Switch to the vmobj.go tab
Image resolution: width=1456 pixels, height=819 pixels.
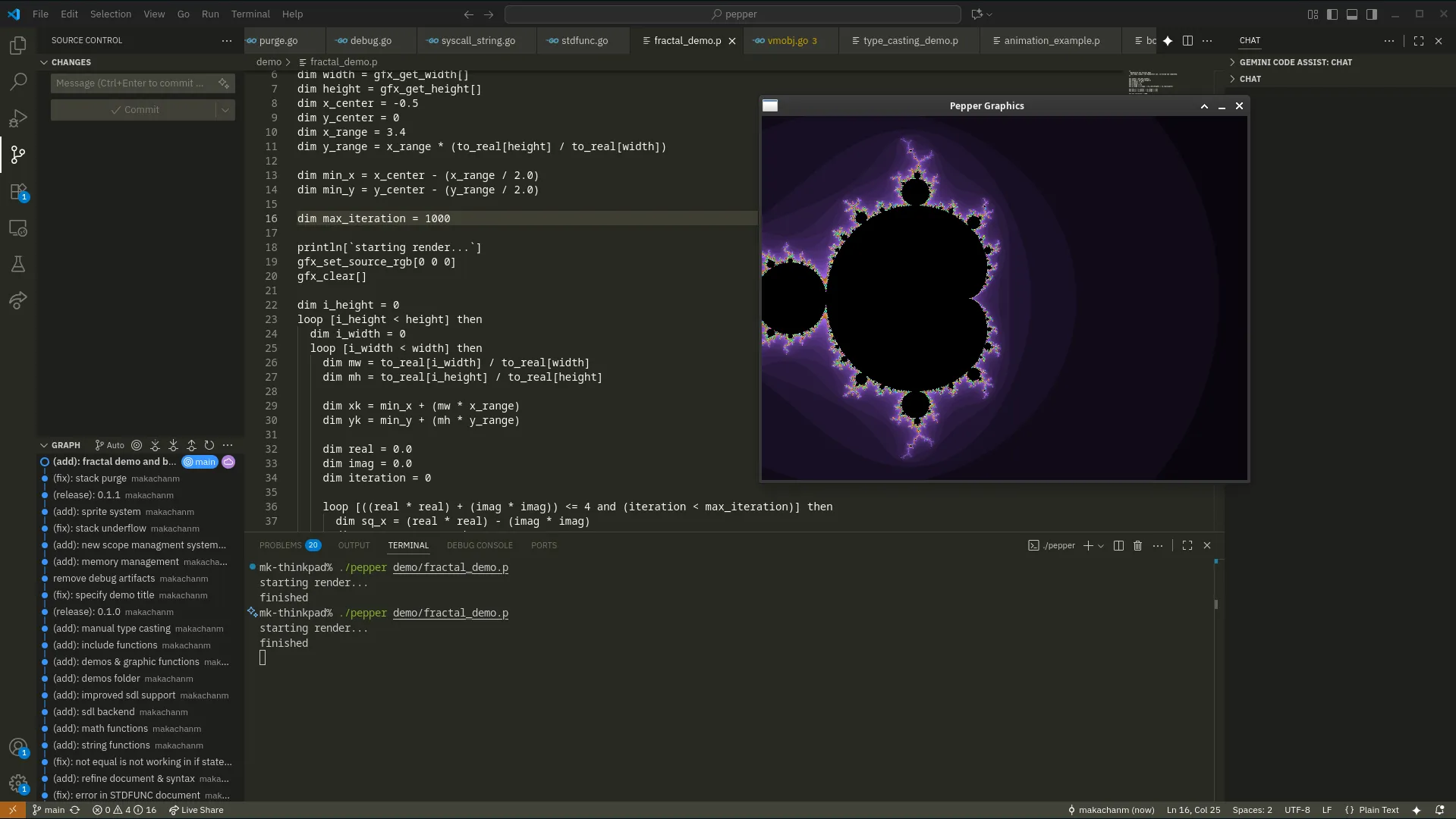[x=787, y=41]
